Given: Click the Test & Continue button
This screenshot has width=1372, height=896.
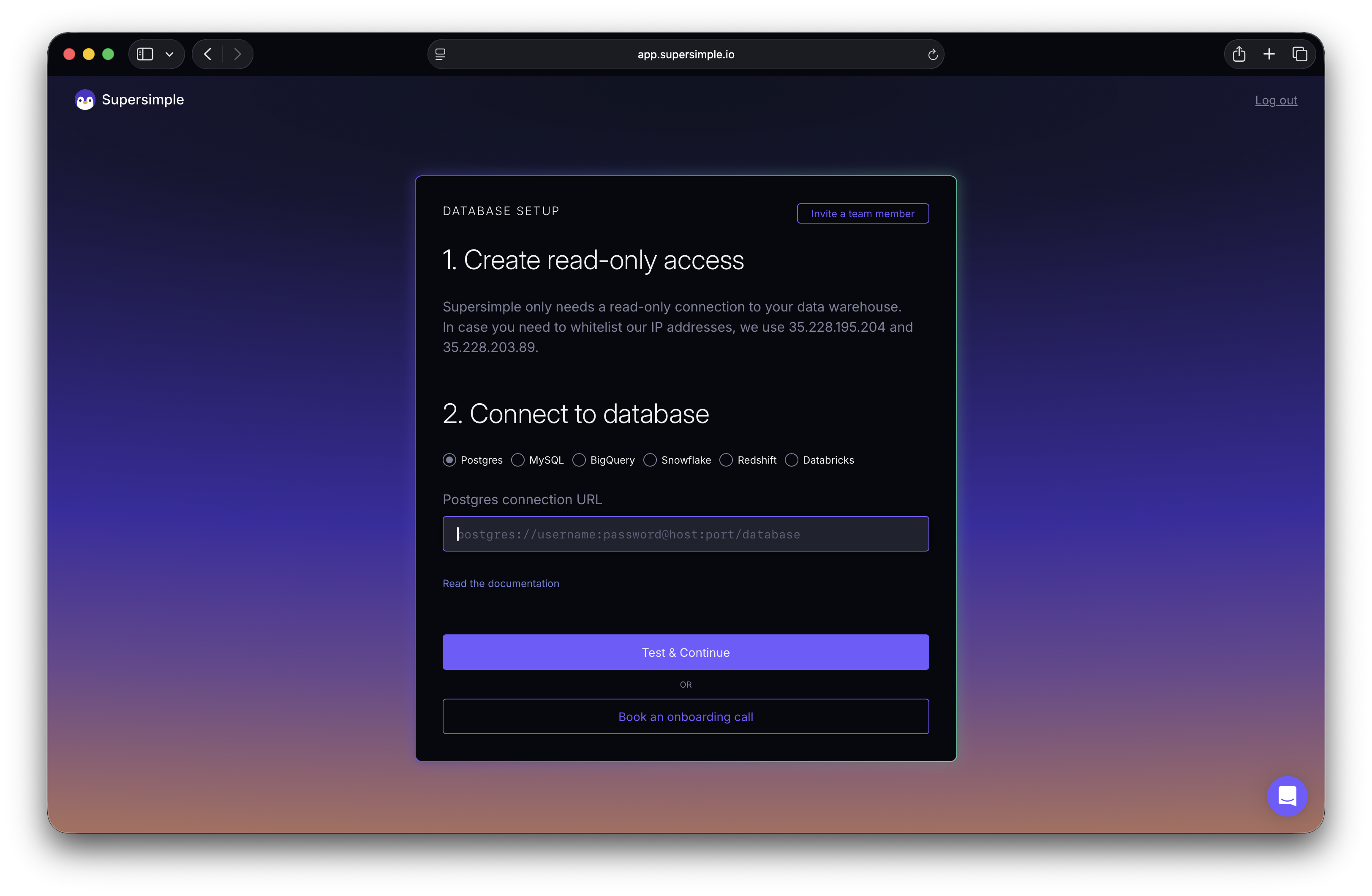Looking at the screenshot, I should 686,652.
